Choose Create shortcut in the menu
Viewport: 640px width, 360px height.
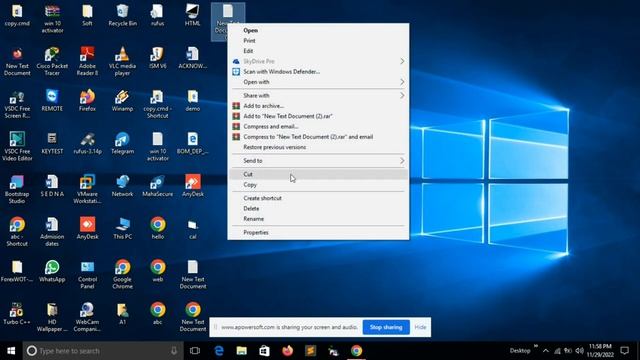(318, 198)
